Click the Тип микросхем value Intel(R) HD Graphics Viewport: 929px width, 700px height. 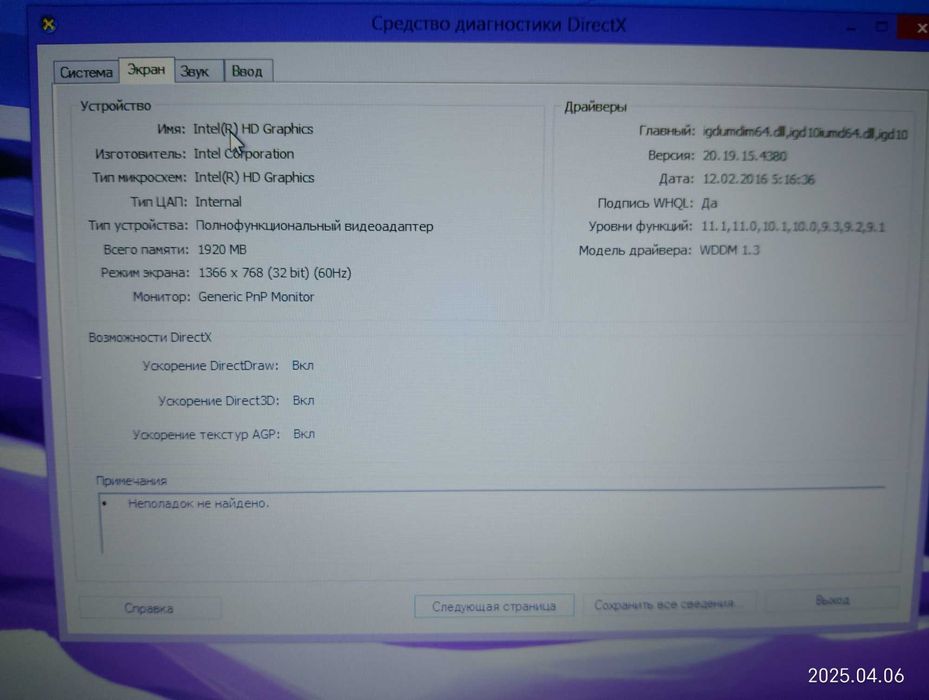point(254,177)
